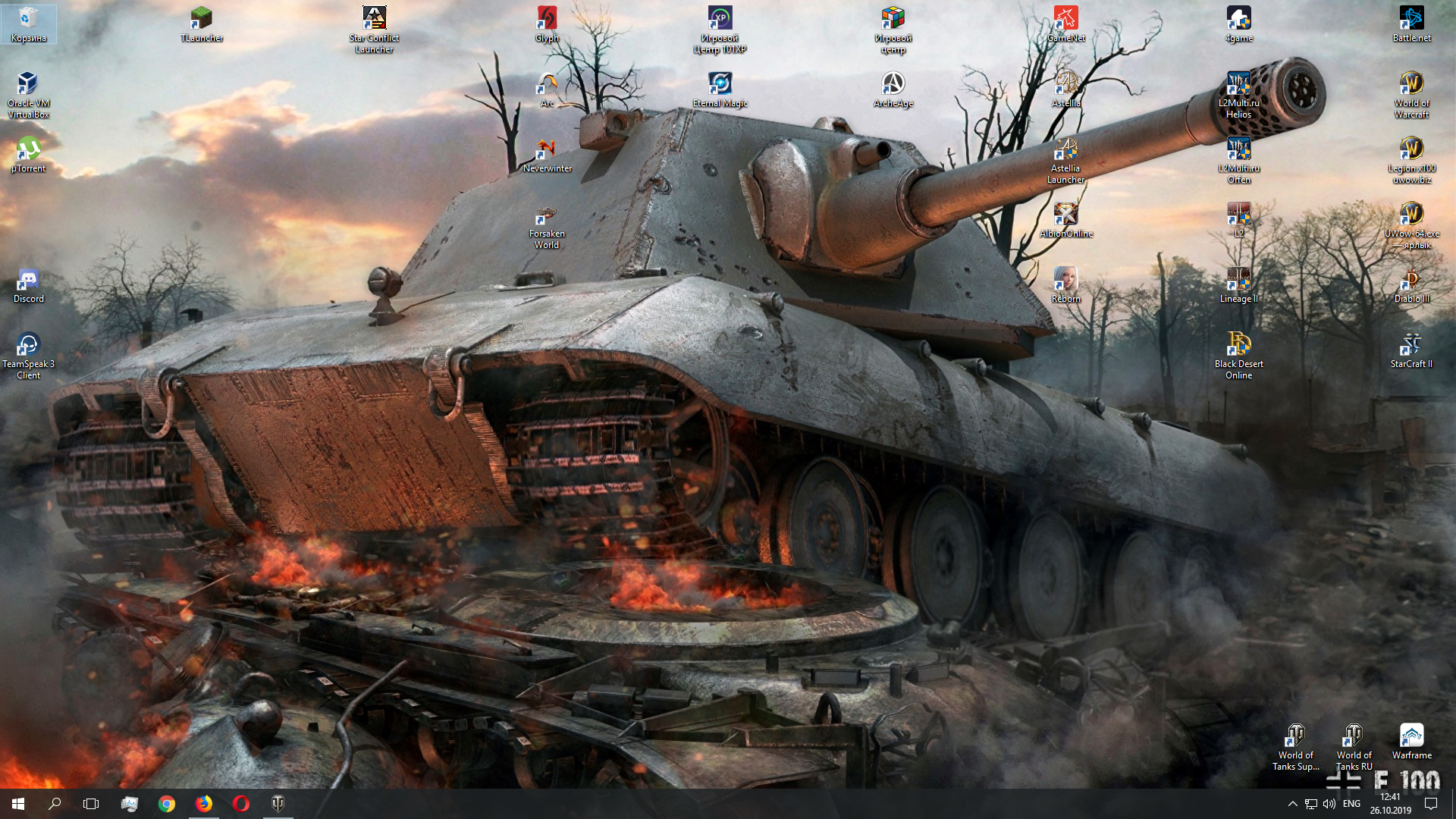The height and width of the screenshot is (819, 1456).
Task: Click the Oracle VM VirtualBox icon
Action: (x=28, y=88)
